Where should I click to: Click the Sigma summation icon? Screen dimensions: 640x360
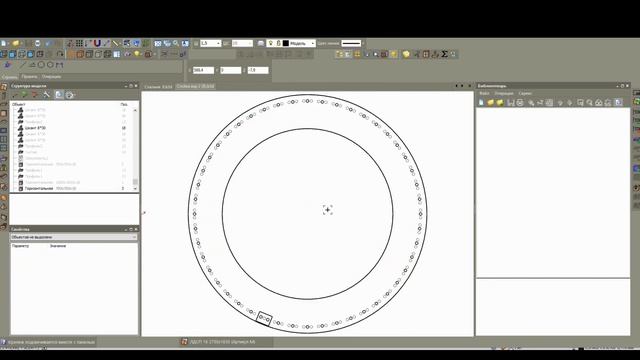tap(444, 54)
